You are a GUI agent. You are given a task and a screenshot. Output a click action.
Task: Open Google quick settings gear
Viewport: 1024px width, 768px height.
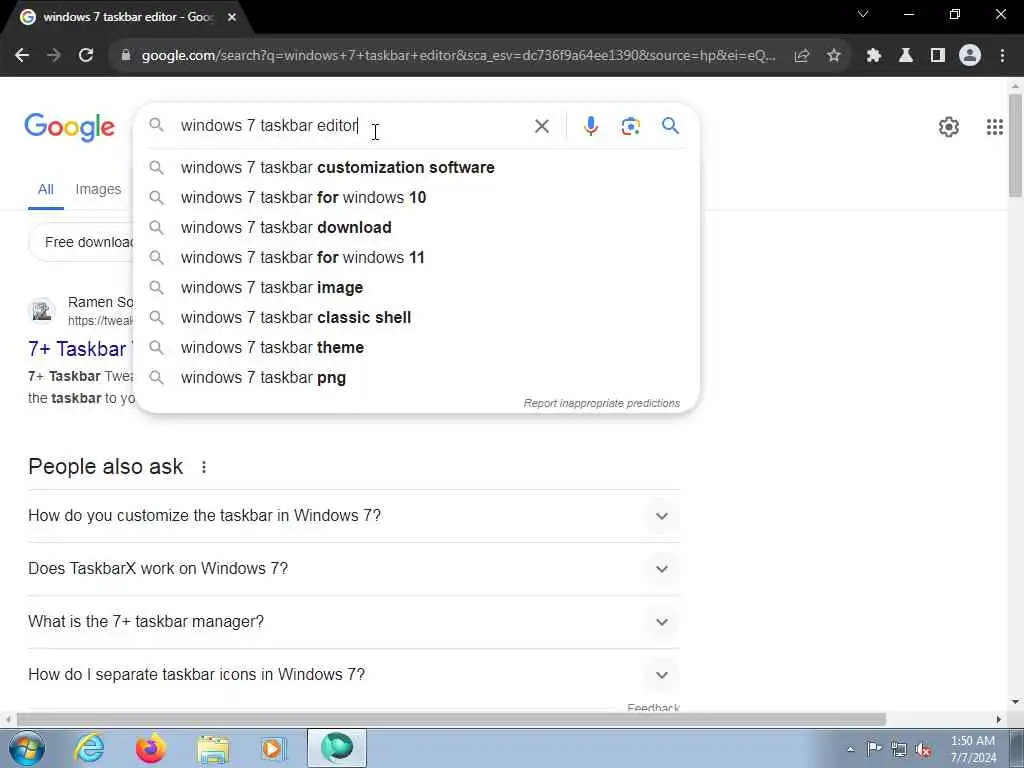click(x=948, y=127)
